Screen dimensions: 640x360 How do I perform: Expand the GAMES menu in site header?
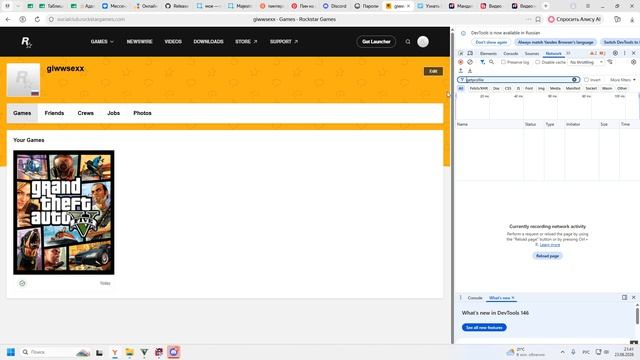(102, 42)
